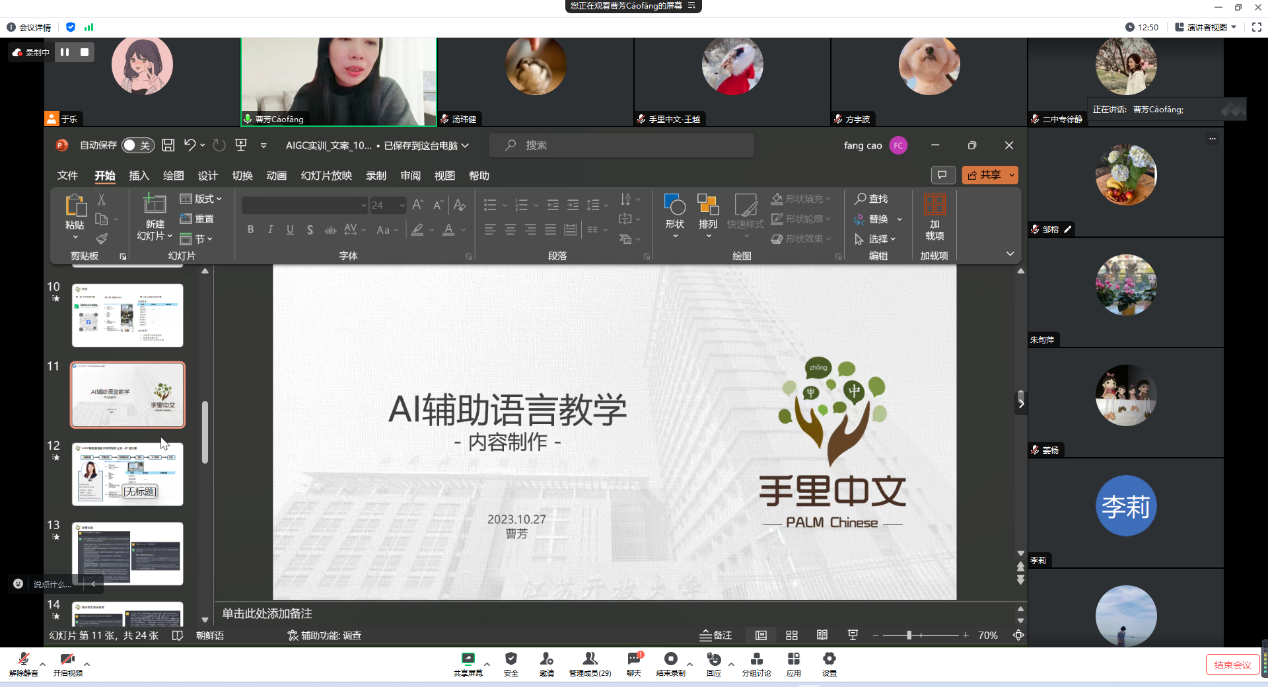This screenshot has height=687, width=1268.
Task: Click the Share (共享) button in PowerPoint
Action: point(989,175)
